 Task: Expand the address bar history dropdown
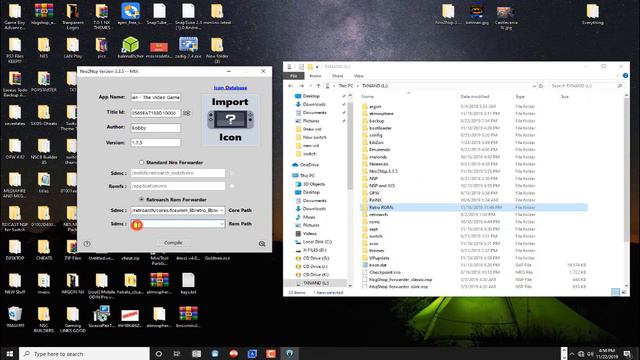point(534,86)
